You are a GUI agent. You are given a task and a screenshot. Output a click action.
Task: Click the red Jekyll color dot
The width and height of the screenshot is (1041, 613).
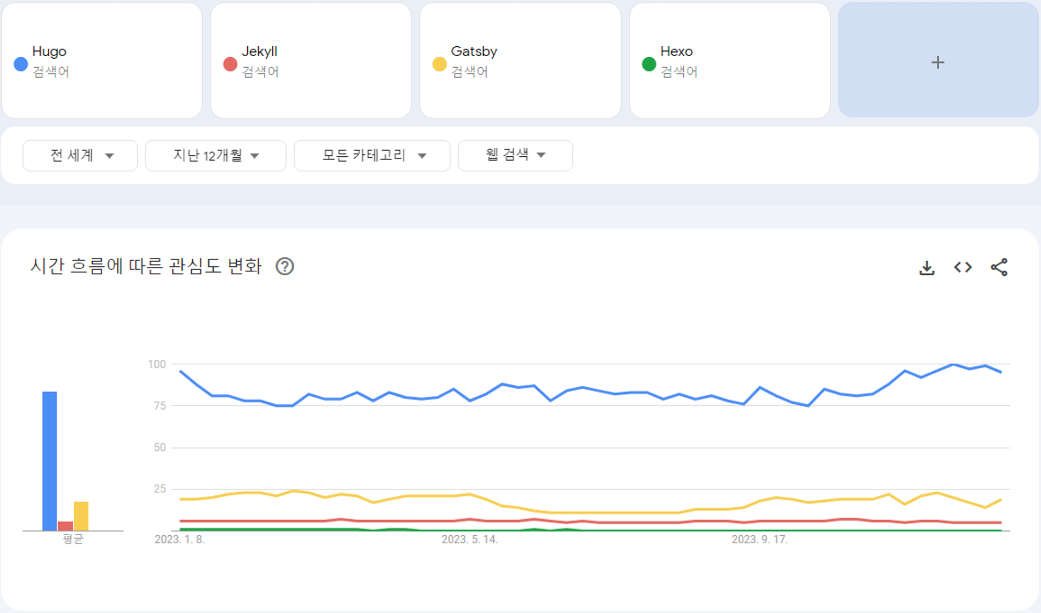[230, 64]
